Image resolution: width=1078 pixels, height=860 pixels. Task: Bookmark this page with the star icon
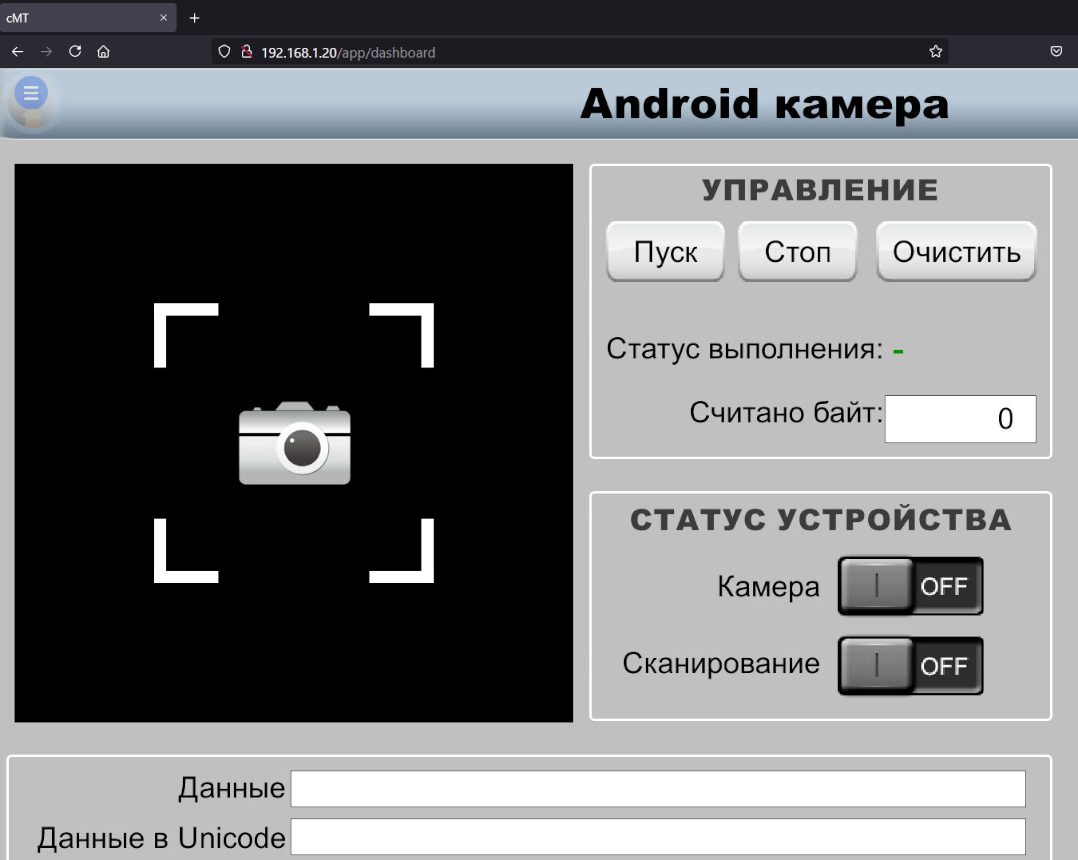(935, 52)
